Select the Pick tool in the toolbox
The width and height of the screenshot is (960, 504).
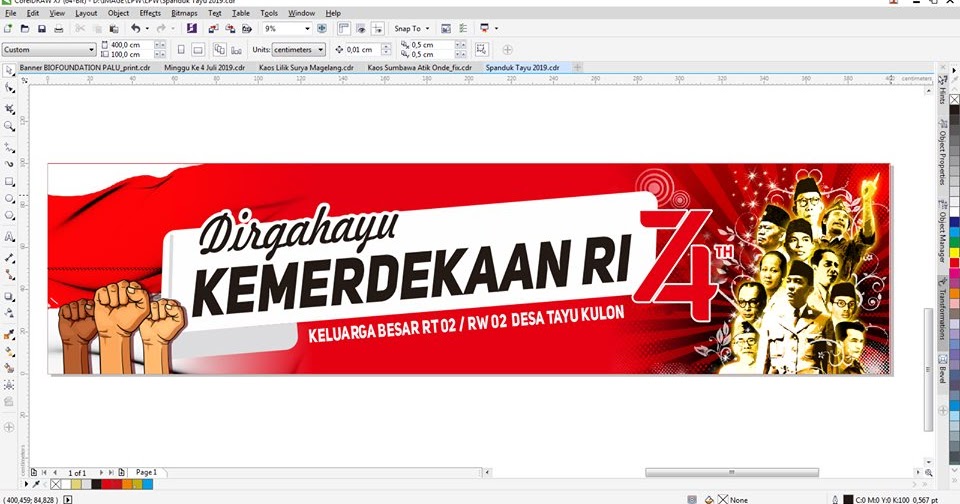click(x=9, y=71)
